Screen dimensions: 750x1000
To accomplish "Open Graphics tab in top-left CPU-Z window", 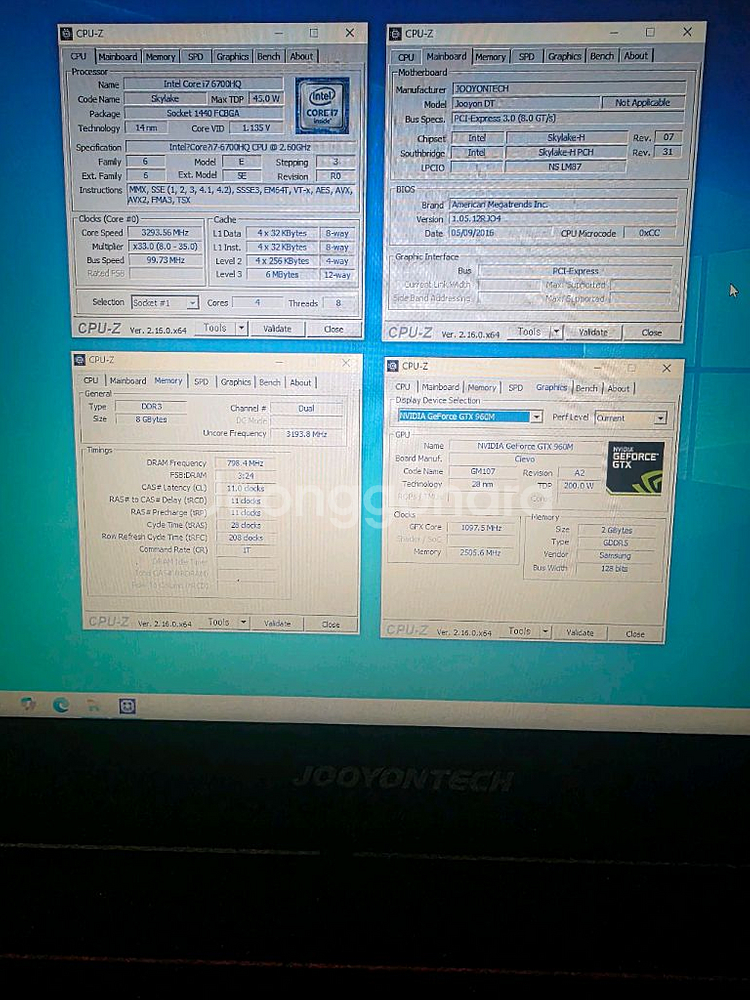I will click(232, 57).
